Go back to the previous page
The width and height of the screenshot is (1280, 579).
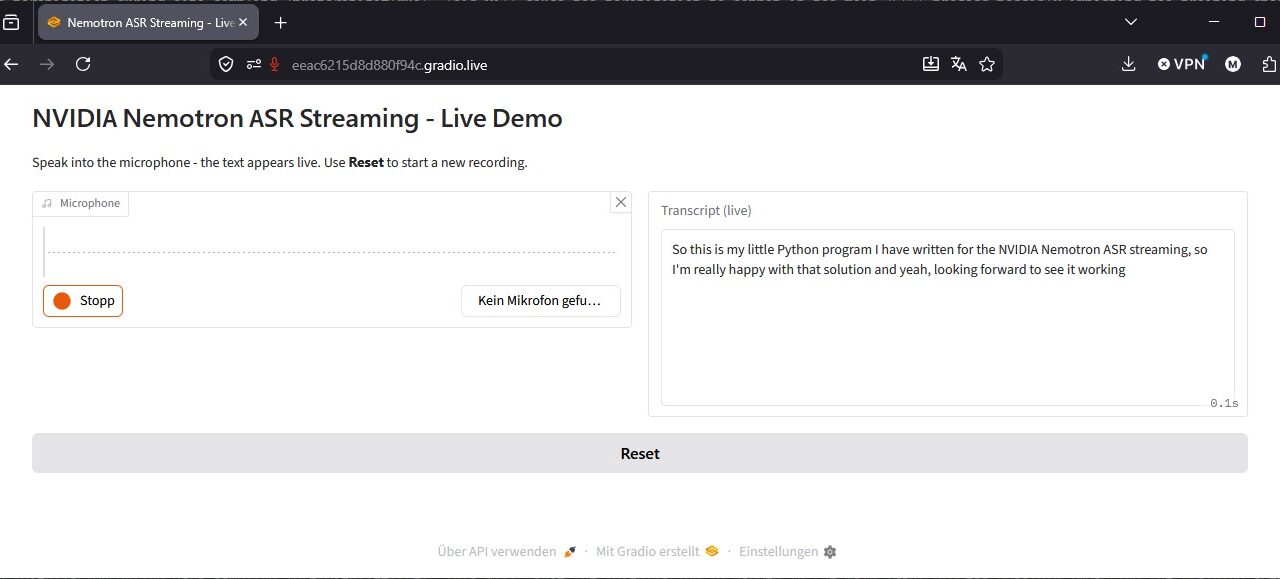[x=12, y=64]
